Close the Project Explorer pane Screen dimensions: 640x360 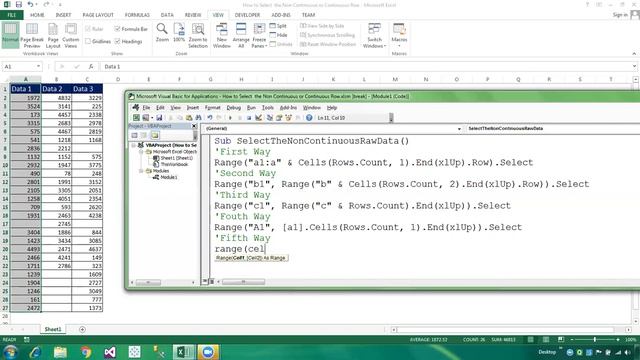click(x=194, y=126)
